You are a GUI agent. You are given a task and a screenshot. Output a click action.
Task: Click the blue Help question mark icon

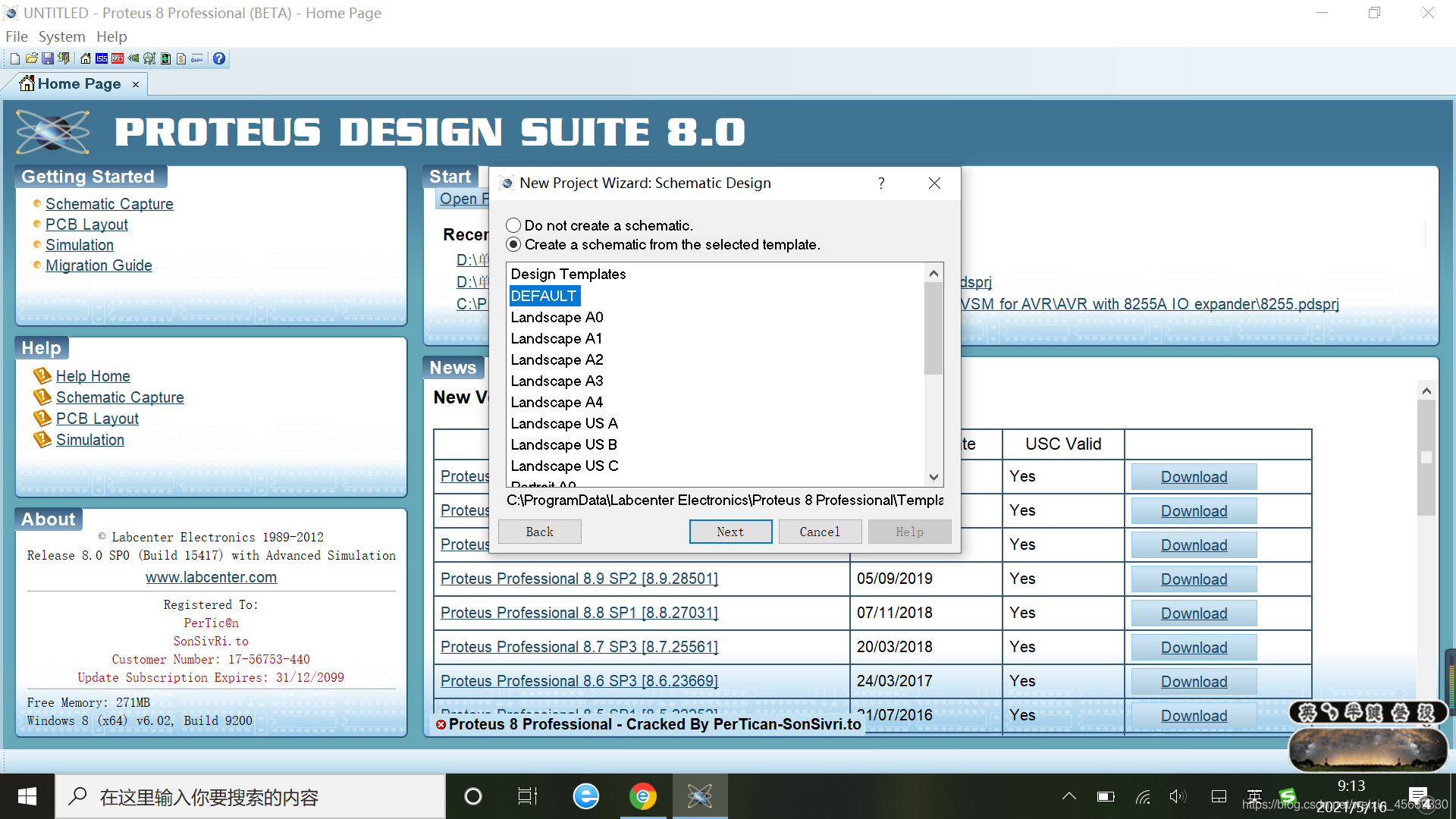pyautogui.click(x=219, y=58)
